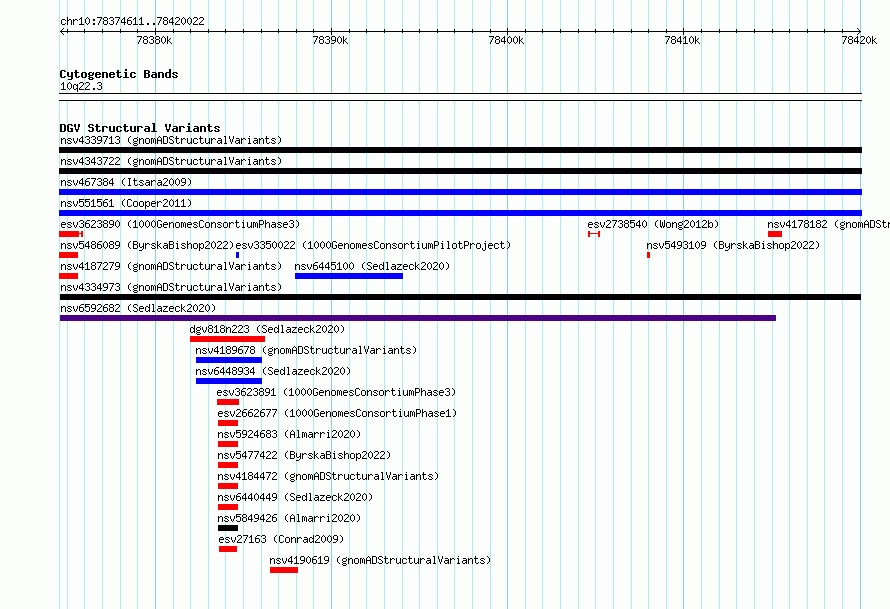Click dgv818n223 (Sedlazeck2020) label
Screen dimensions: 890x609
click(x=267, y=329)
